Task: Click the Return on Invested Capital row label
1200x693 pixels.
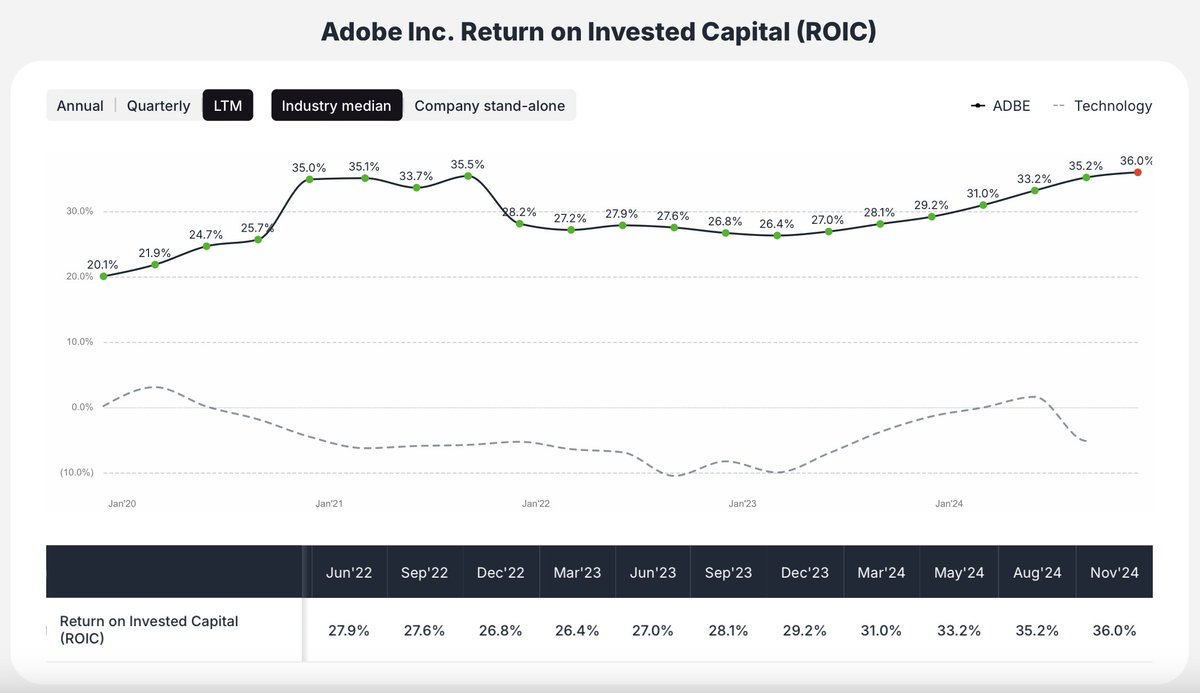Action: pos(148,629)
